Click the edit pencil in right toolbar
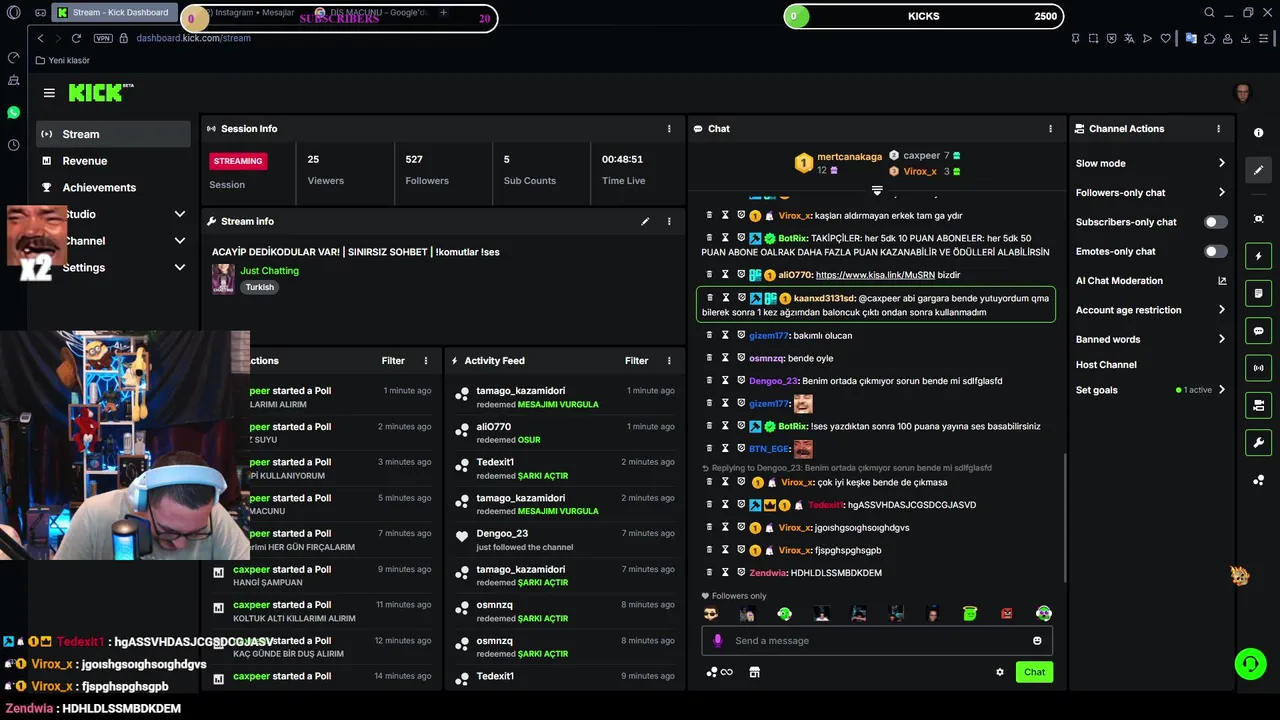 (1259, 170)
